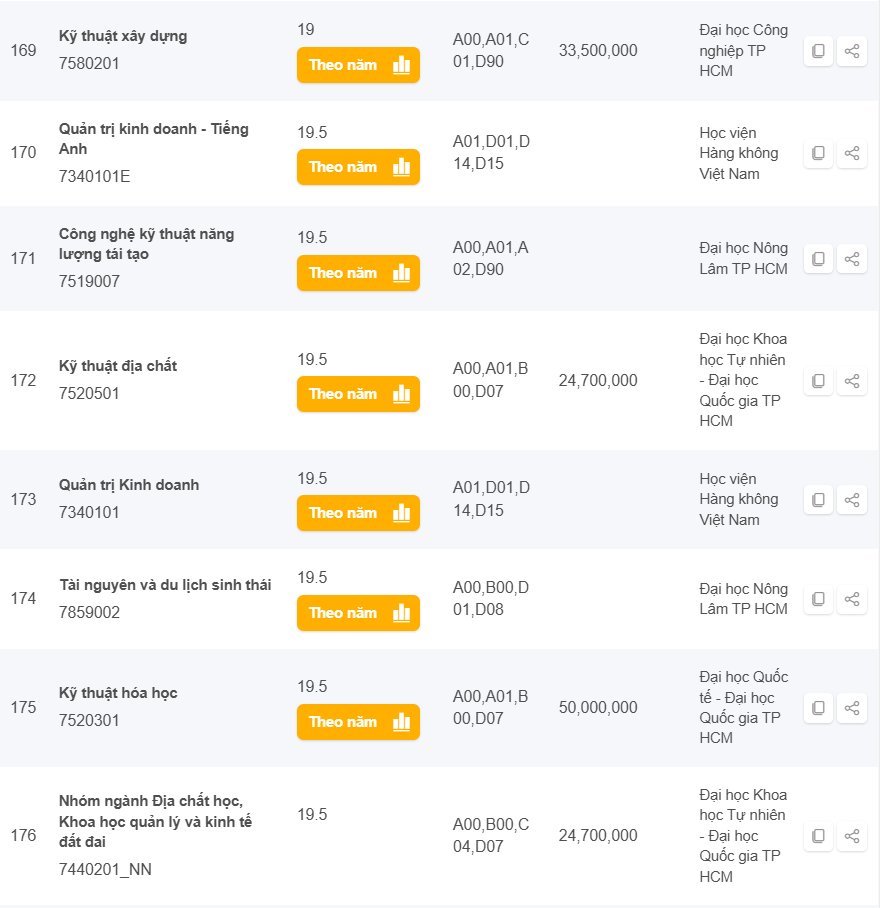Copy row 170 Quản trị kinh doanh - Tiếng Anh
The width and height of the screenshot is (880, 908).
(818, 153)
